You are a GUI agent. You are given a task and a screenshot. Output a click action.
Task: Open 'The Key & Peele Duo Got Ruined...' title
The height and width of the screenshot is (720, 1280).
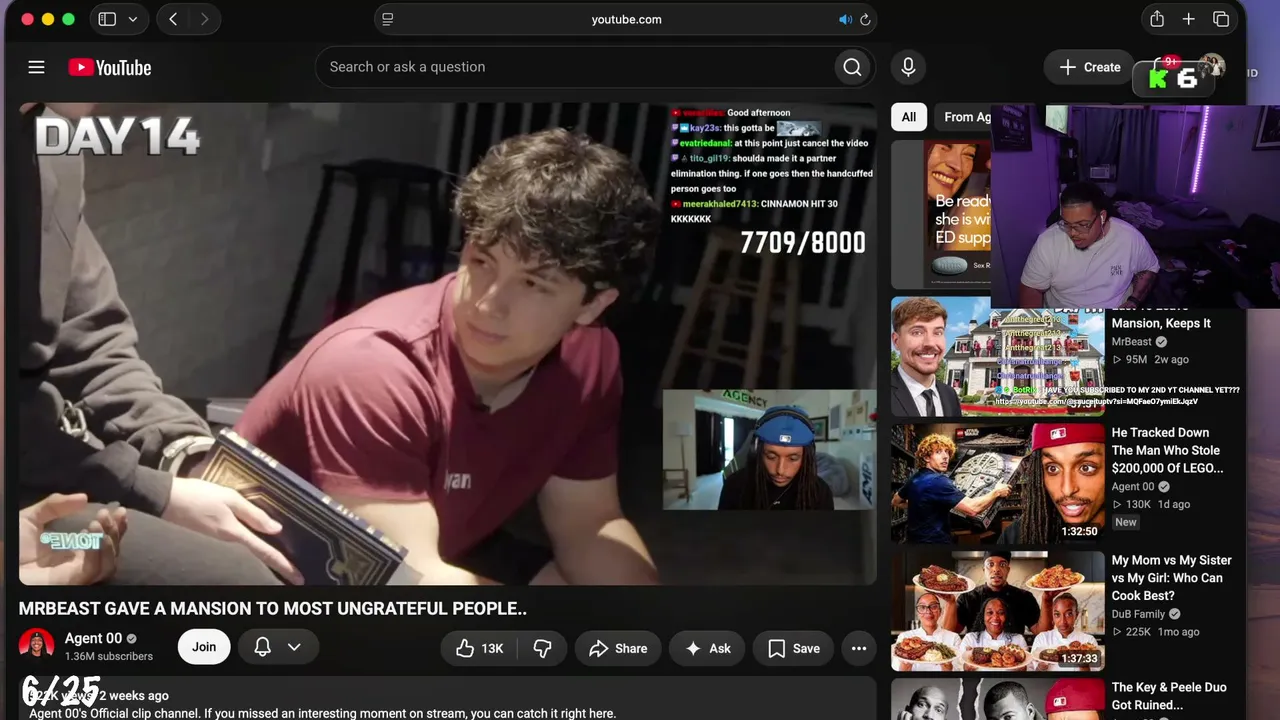coord(1169,696)
